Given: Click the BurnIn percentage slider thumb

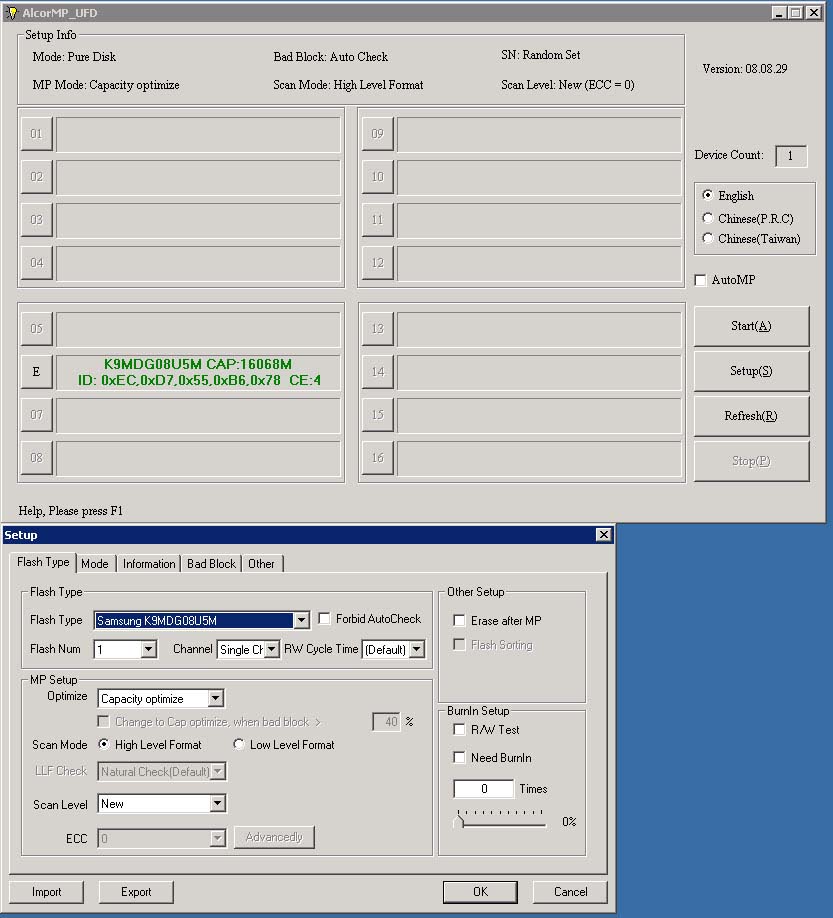Looking at the screenshot, I should click(x=460, y=821).
